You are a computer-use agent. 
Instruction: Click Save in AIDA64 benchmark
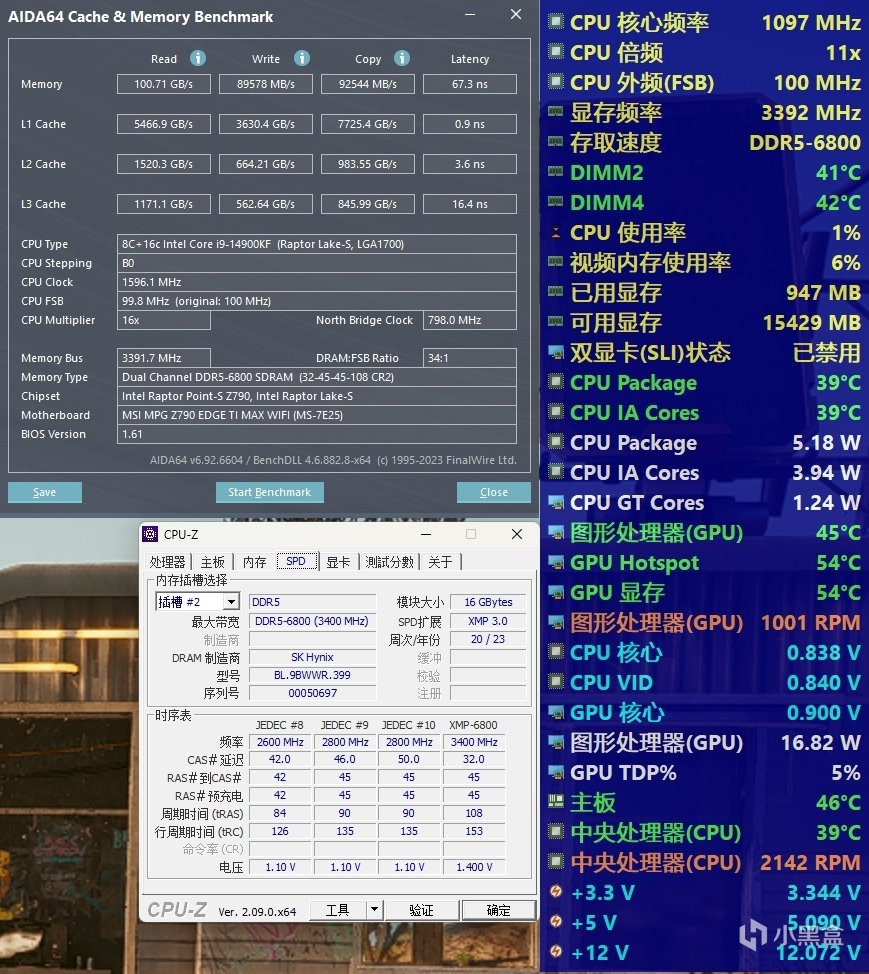[x=45, y=492]
